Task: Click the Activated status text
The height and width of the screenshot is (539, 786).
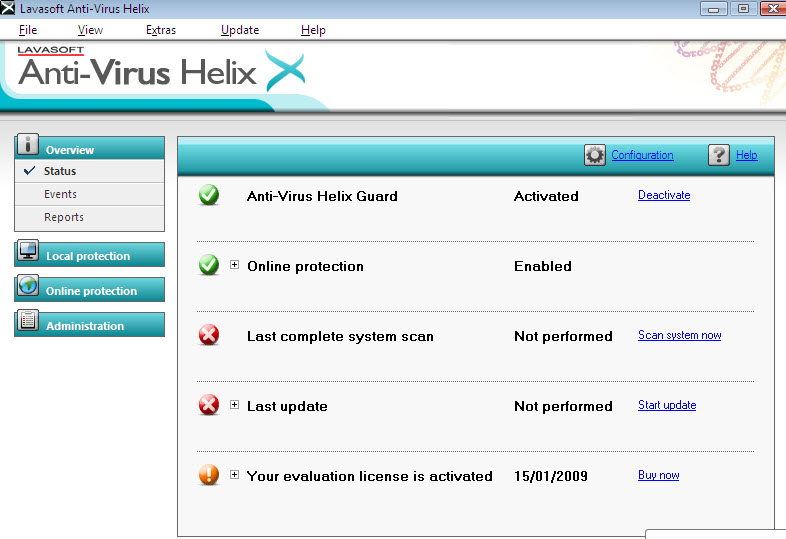Action: (546, 196)
